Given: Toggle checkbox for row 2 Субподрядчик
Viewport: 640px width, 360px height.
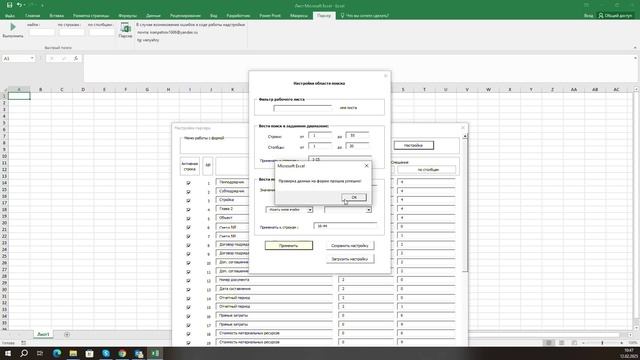Looking at the screenshot, I should (x=189, y=191).
